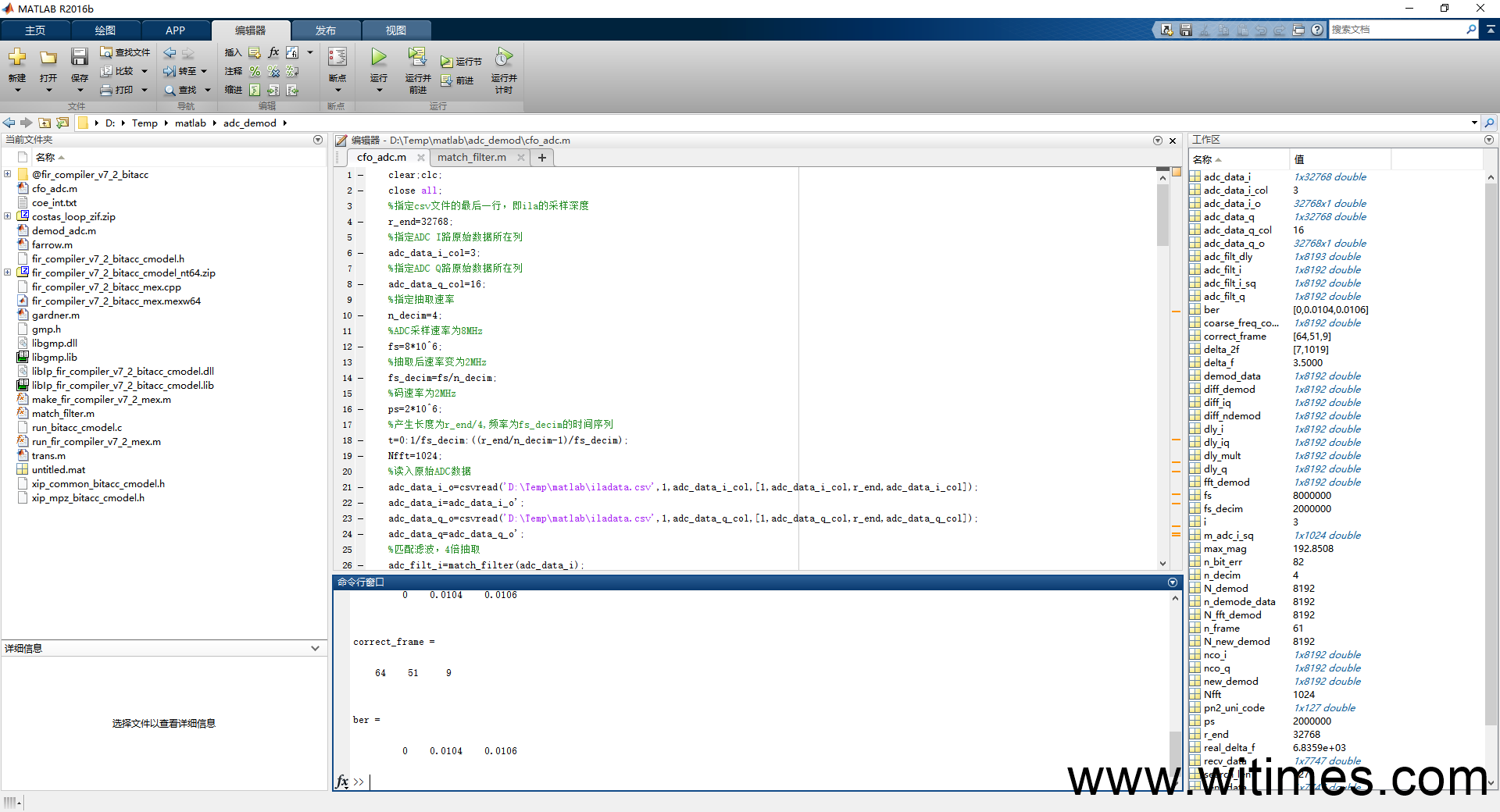1500x812 pixels.
Task: Click the Help question mark icon
Action: (x=1317, y=30)
